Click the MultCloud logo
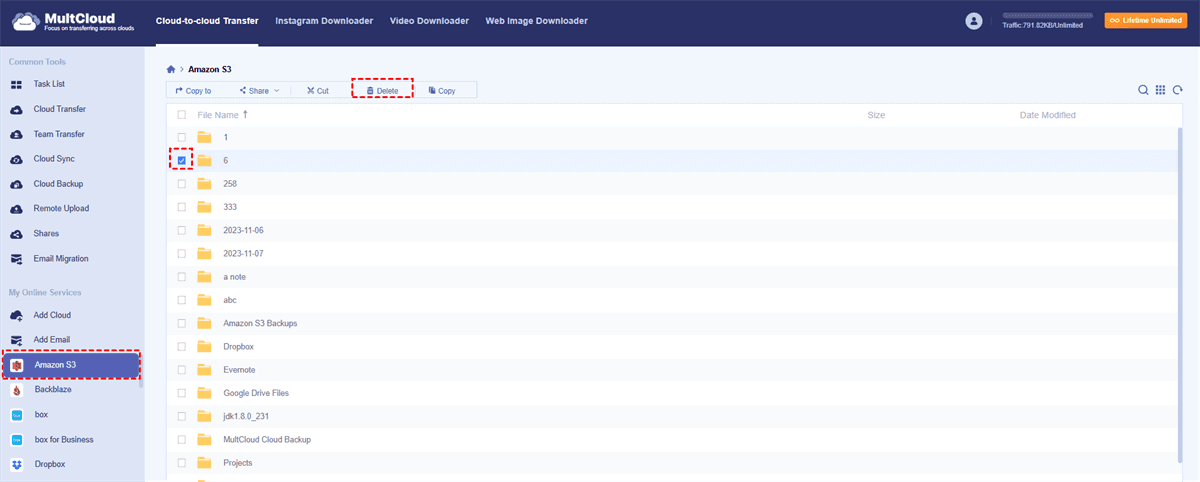 [x=73, y=22]
